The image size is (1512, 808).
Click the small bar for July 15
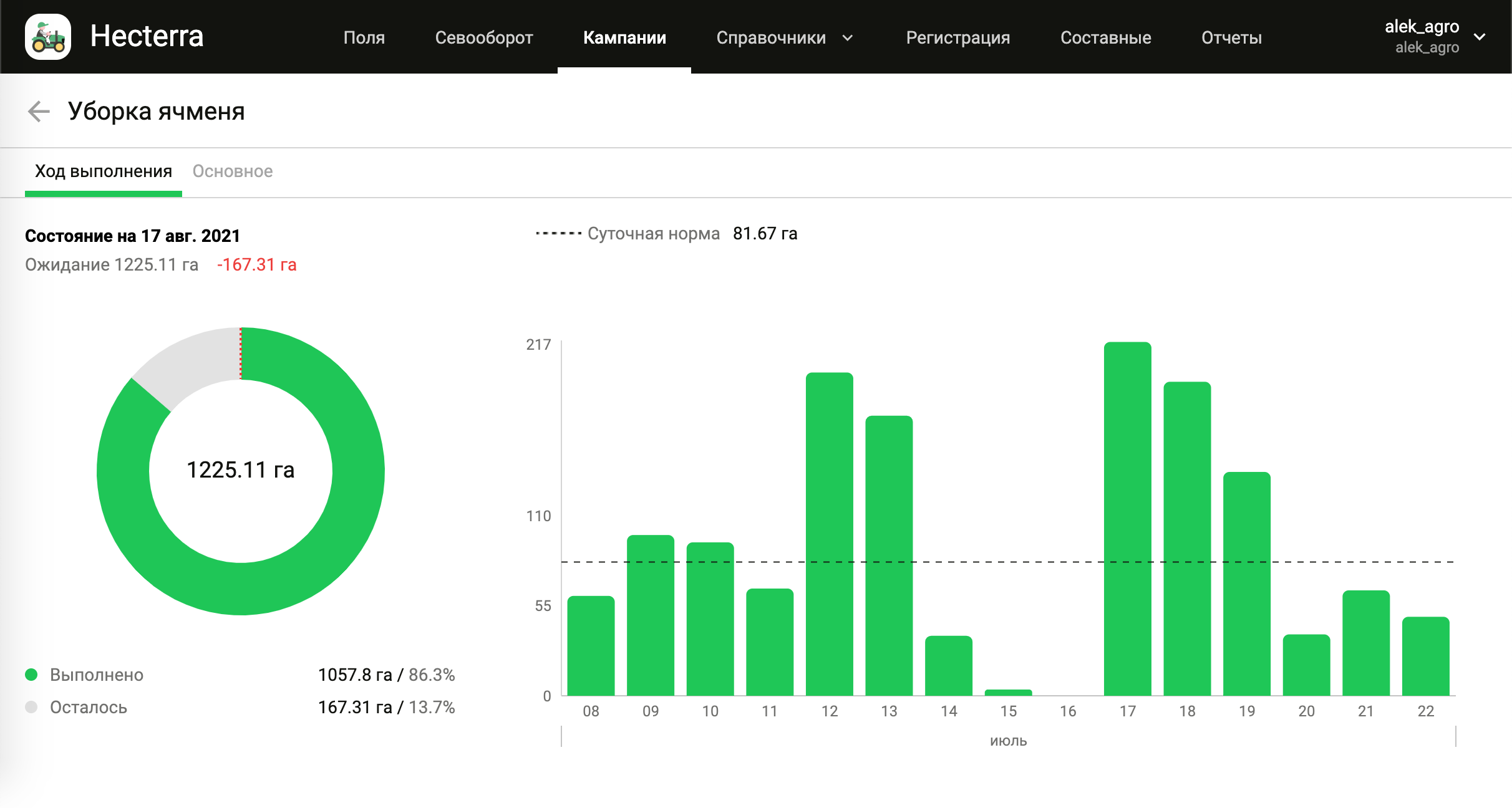pyautogui.click(x=1008, y=692)
